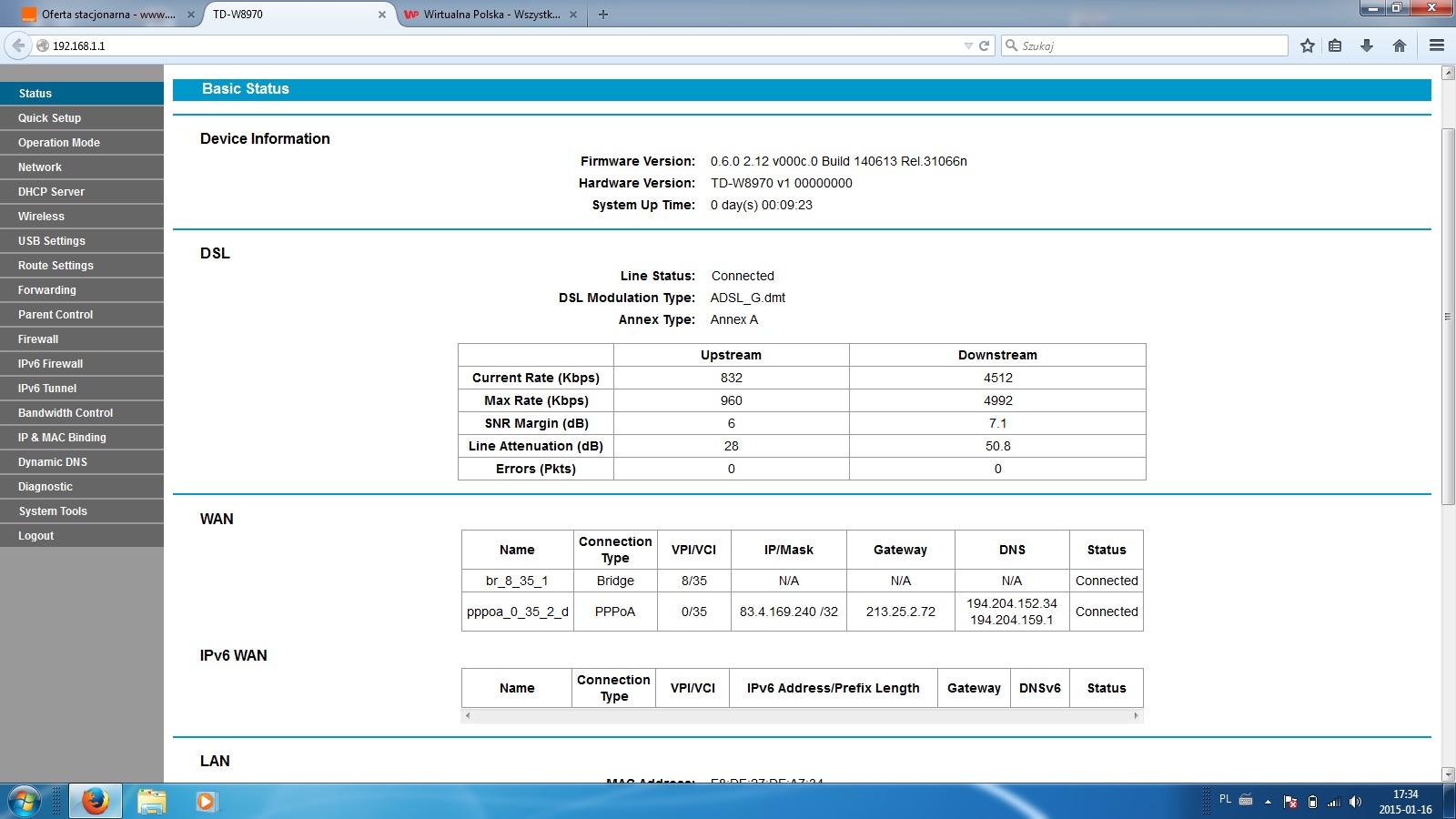This screenshot has height=819, width=1456.
Task: Open the volume speaker tray icon
Action: (x=1355, y=802)
